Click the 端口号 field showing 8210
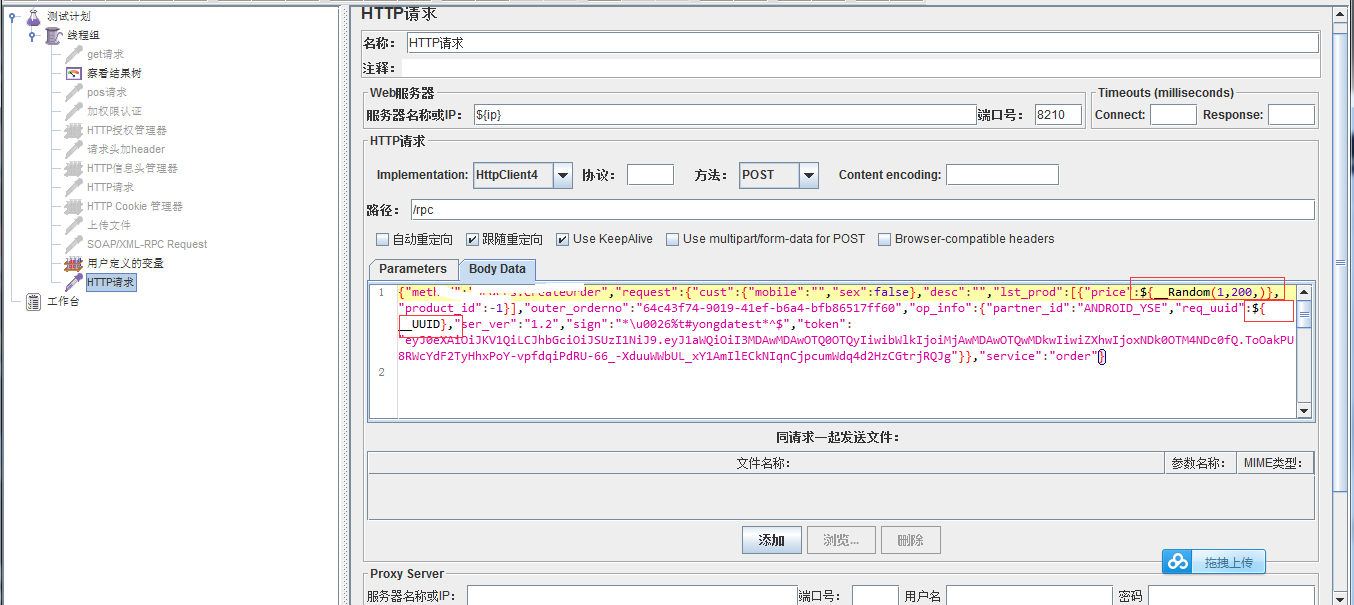1354x605 pixels. coord(1058,115)
